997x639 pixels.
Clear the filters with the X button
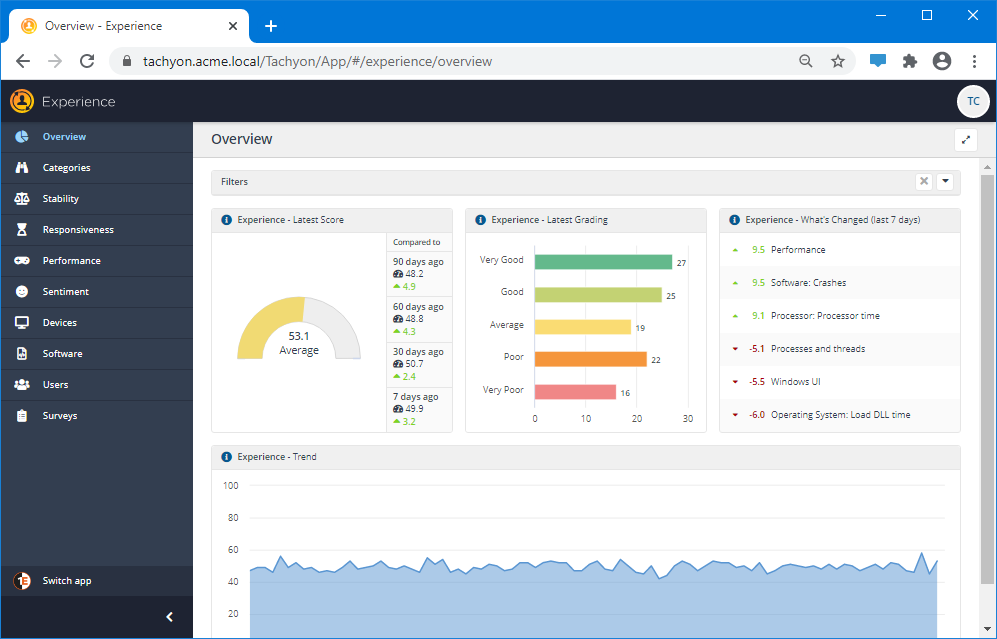924,182
